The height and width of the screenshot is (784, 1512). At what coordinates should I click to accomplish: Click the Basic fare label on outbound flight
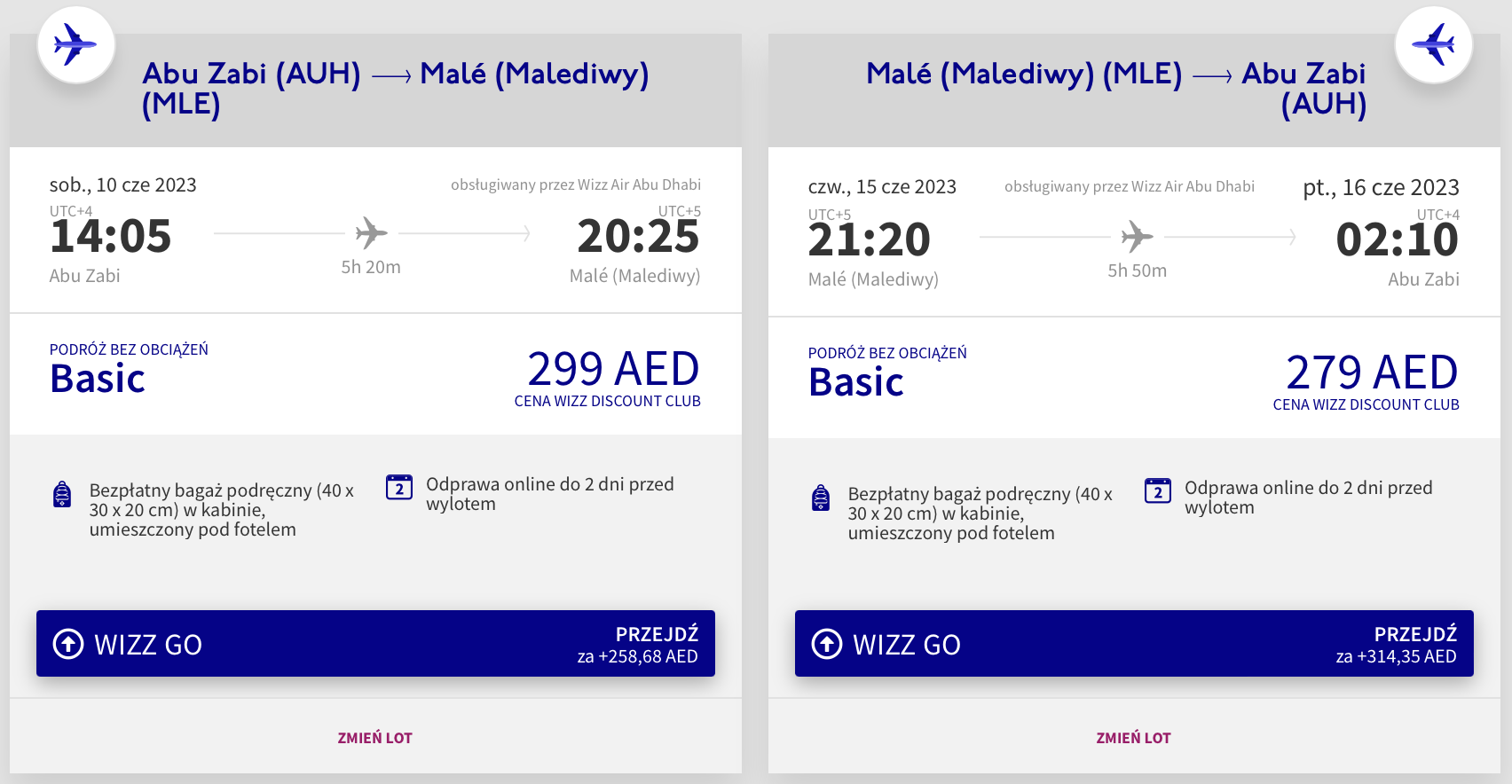pos(98,379)
